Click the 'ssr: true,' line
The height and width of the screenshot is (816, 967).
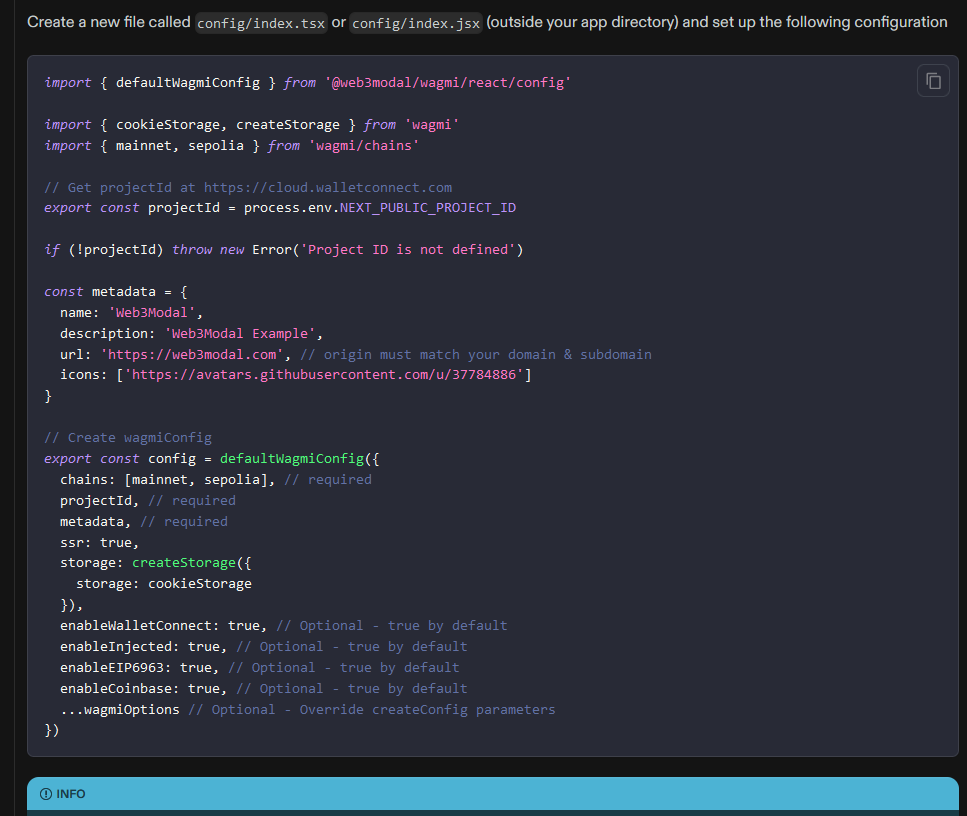pos(99,543)
